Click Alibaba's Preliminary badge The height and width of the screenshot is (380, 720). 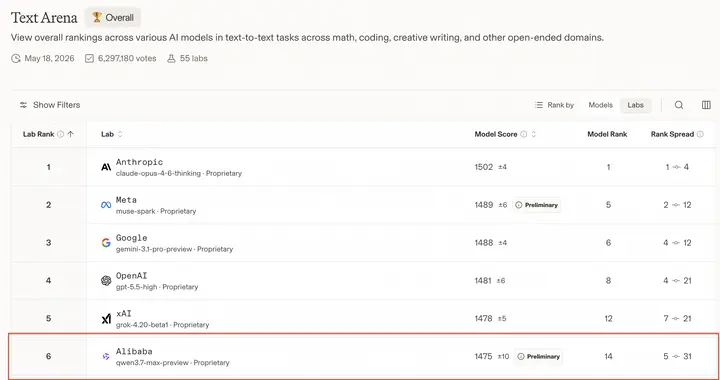(539, 357)
